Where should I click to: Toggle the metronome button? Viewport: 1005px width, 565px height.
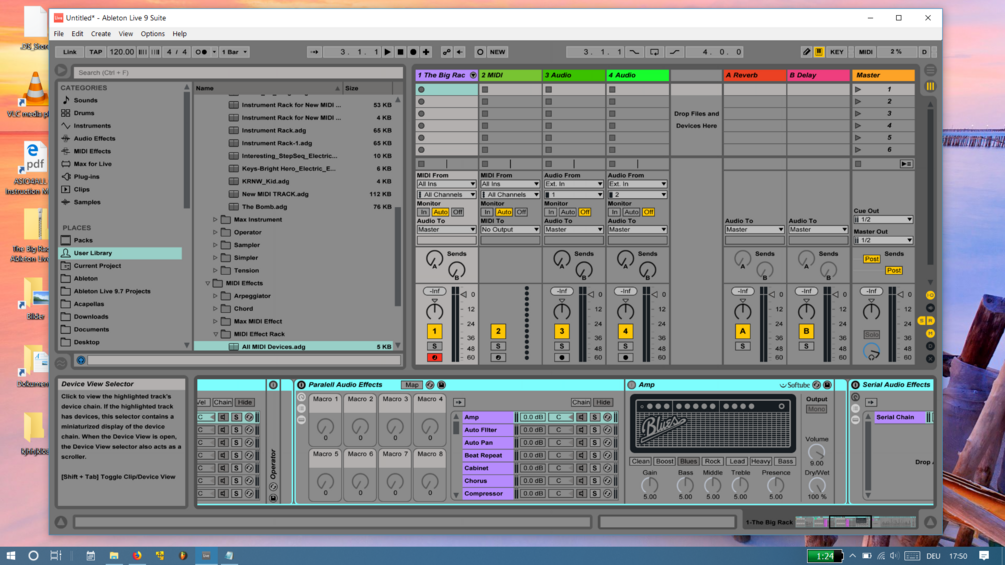(x=201, y=52)
